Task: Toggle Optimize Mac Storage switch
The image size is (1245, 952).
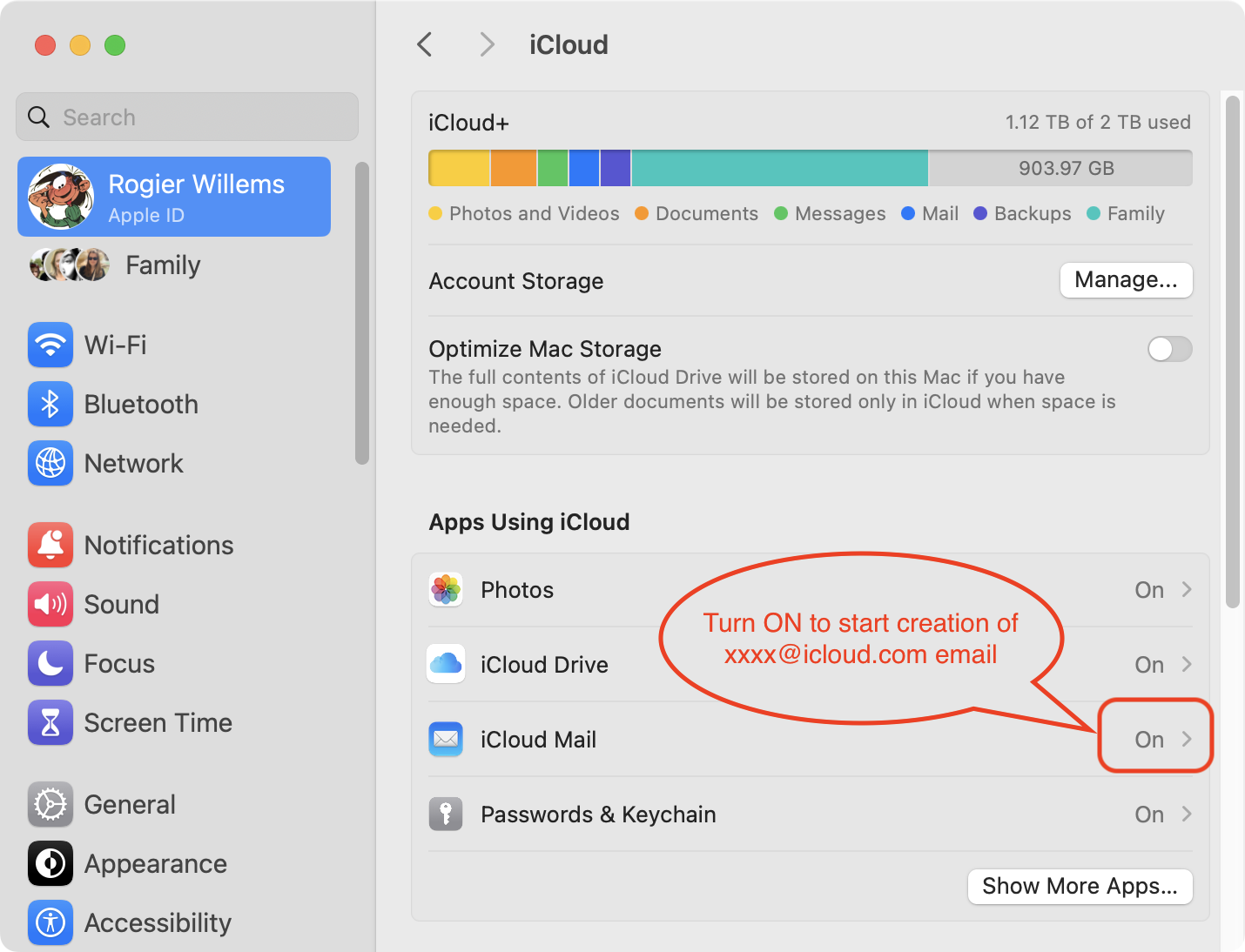Action: pyautogui.click(x=1169, y=349)
